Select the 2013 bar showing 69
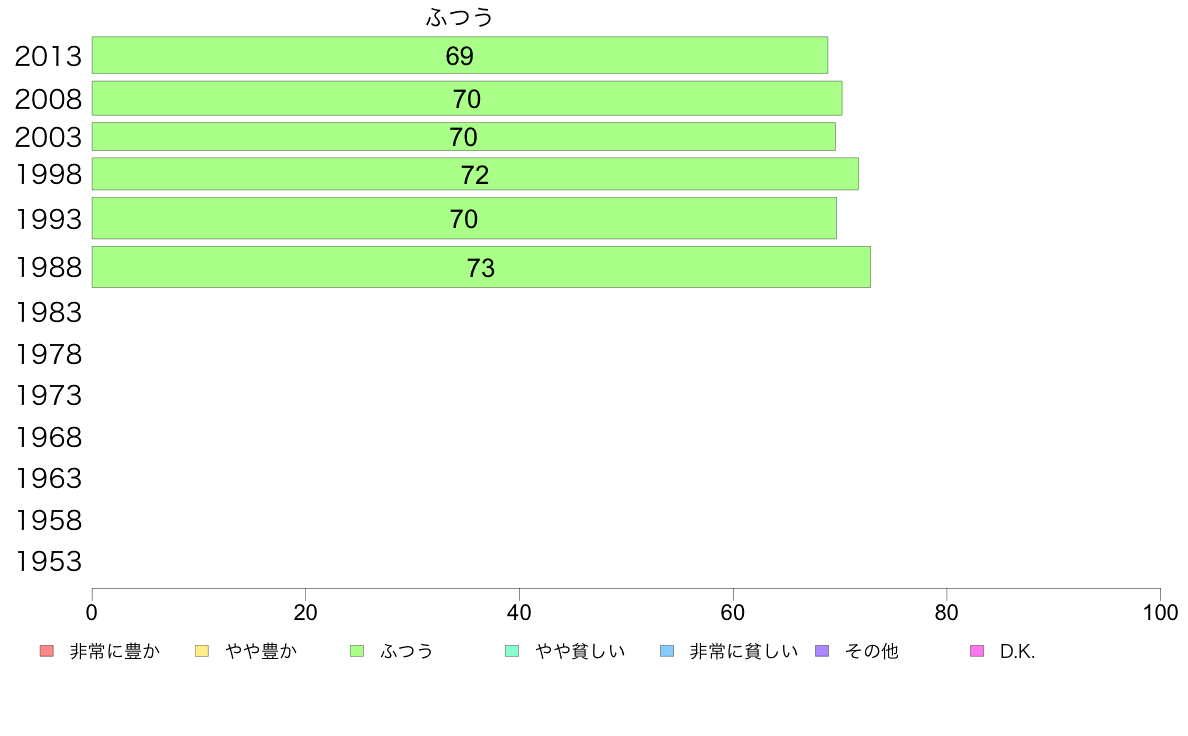The width and height of the screenshot is (1188, 736). [460, 55]
